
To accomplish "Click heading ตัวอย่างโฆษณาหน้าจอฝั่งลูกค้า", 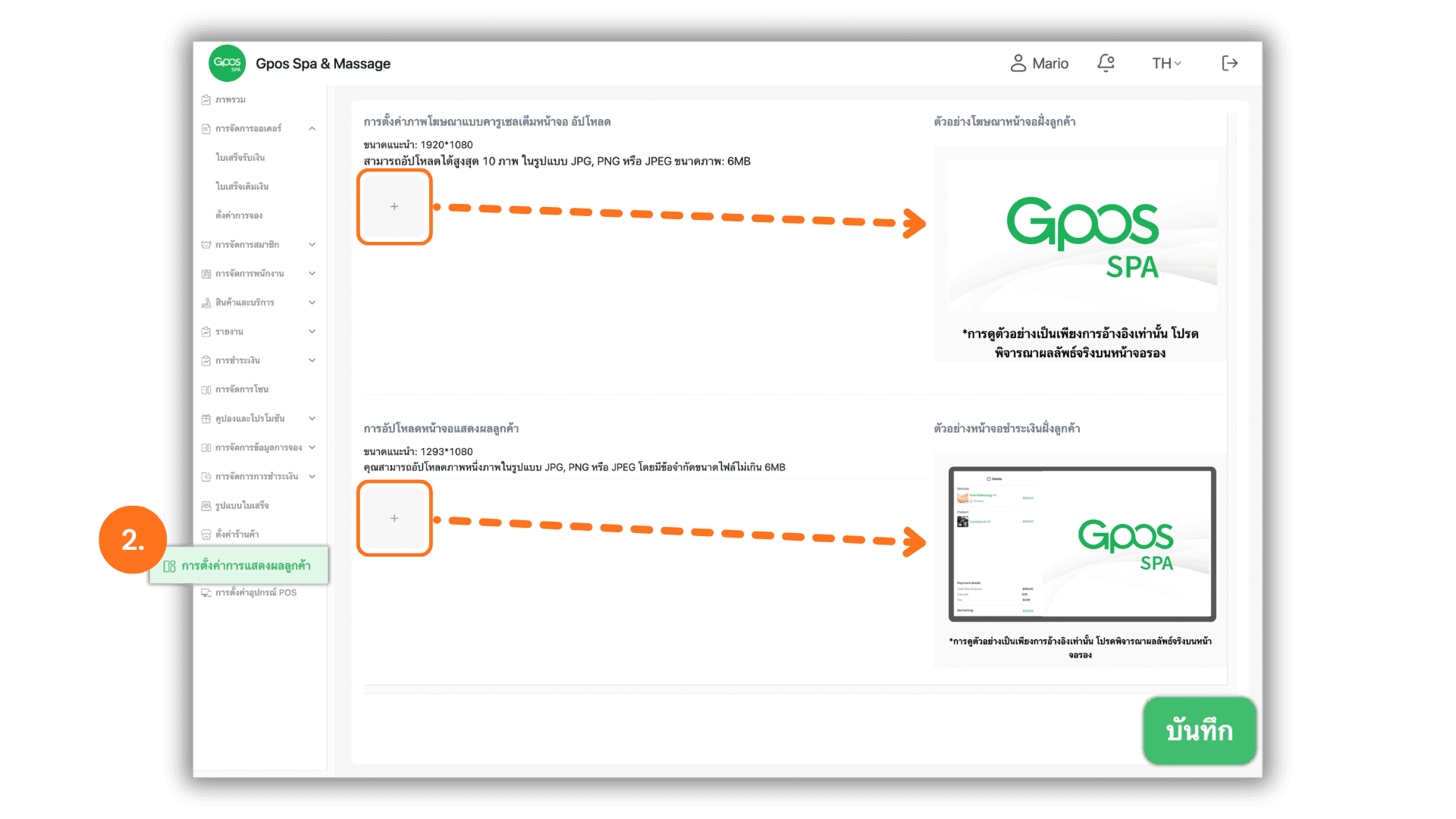I will click(x=1005, y=122).
